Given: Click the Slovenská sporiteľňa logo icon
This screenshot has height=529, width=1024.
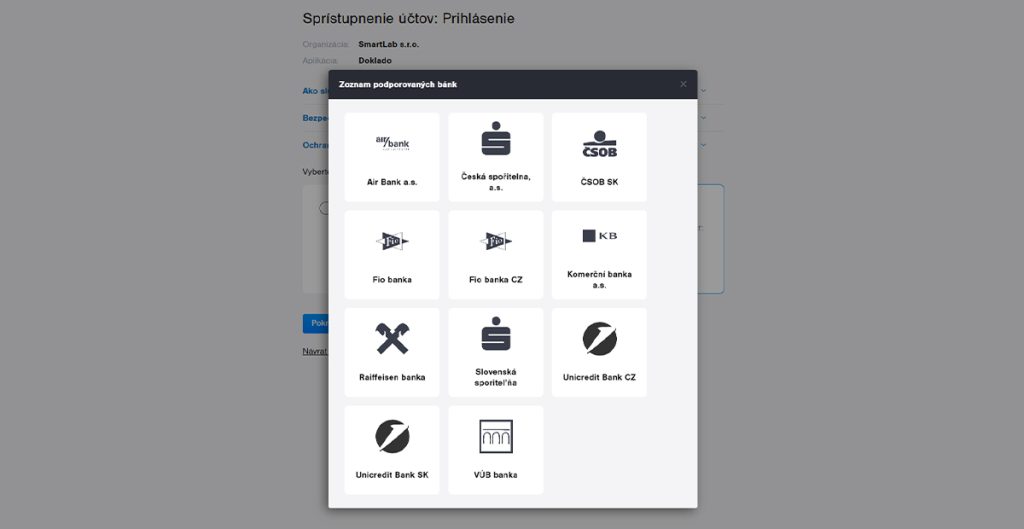Looking at the screenshot, I should (x=496, y=334).
